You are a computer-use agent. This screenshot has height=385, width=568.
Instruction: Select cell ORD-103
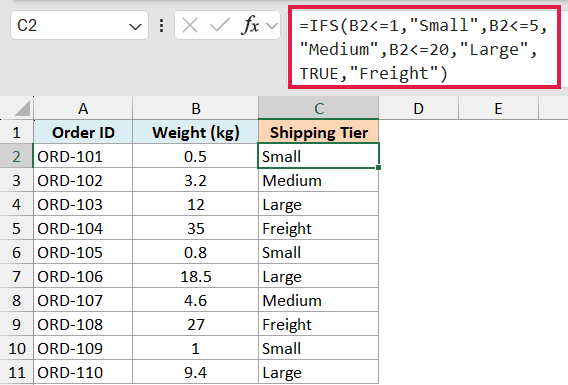tap(83, 204)
